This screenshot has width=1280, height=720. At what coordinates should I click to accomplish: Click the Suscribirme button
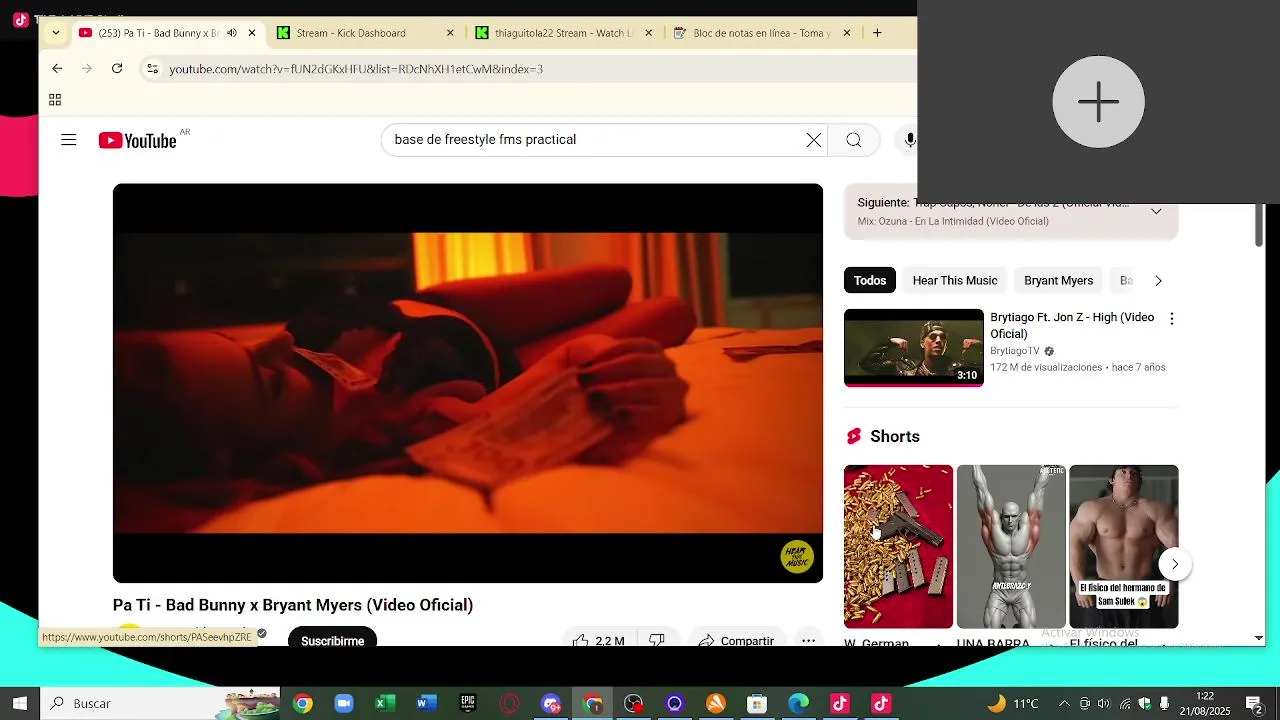332,639
